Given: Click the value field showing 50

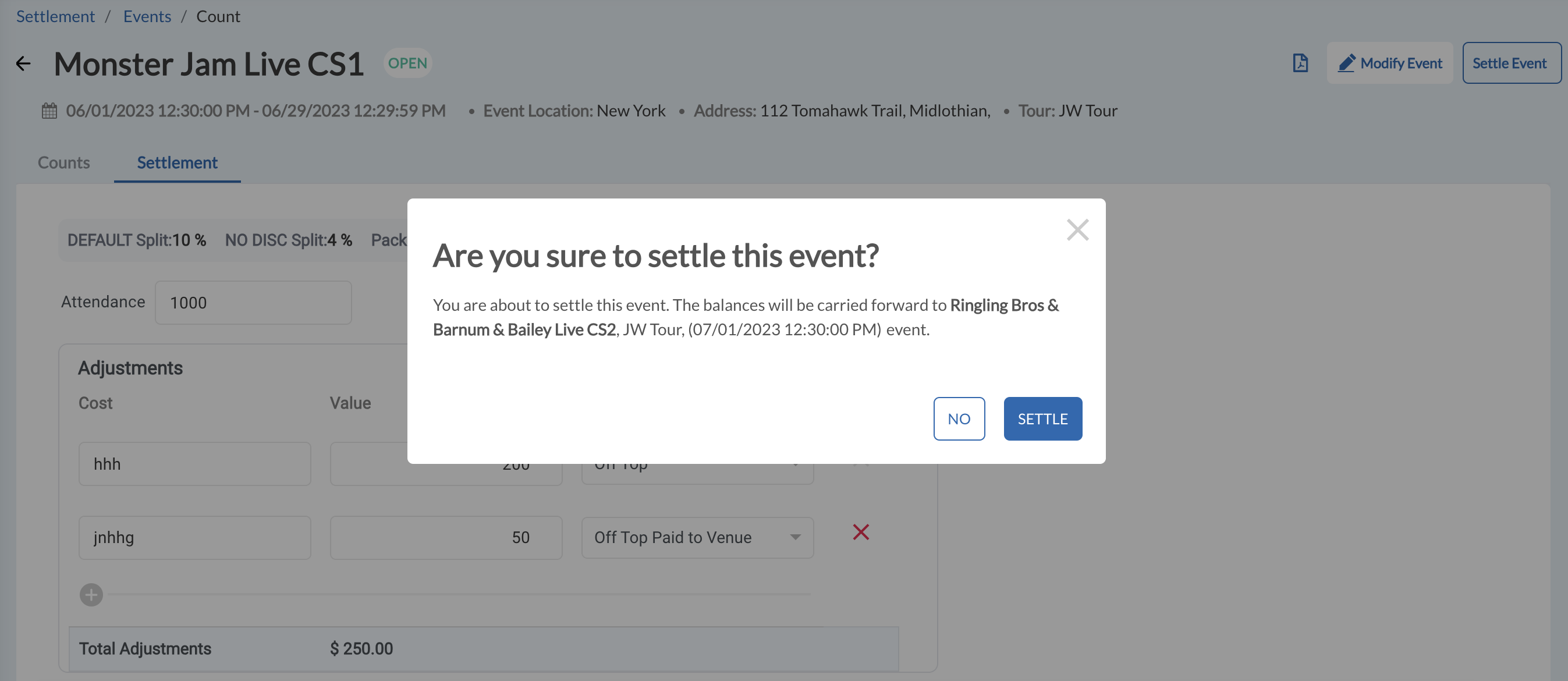Looking at the screenshot, I should 446,537.
